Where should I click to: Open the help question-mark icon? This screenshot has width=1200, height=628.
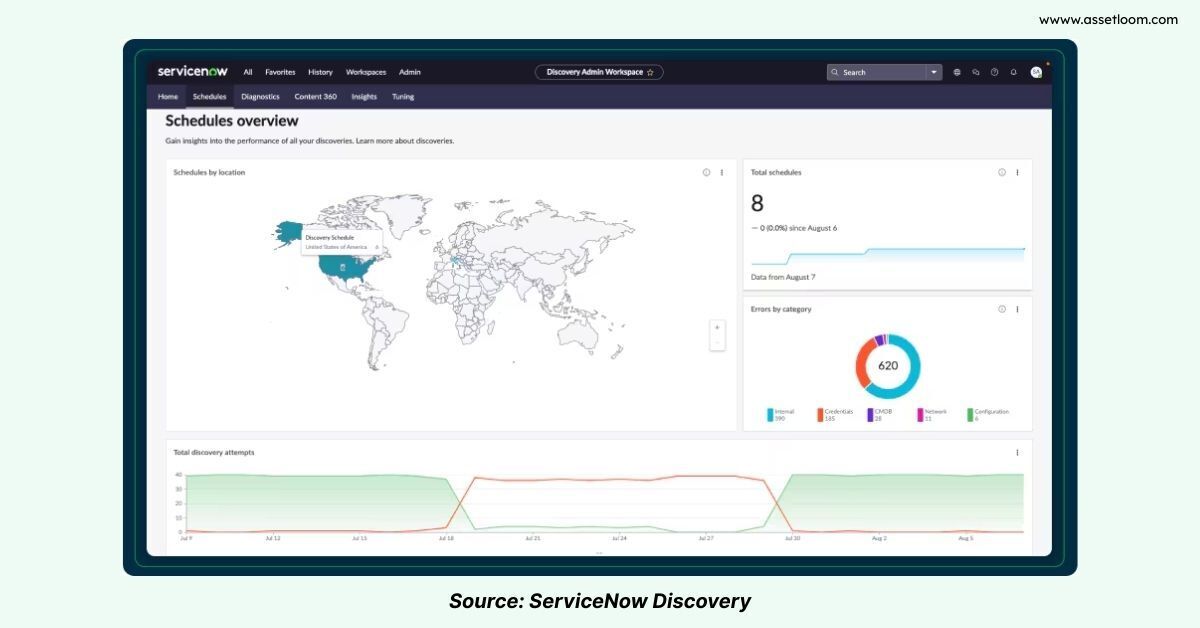(x=994, y=72)
